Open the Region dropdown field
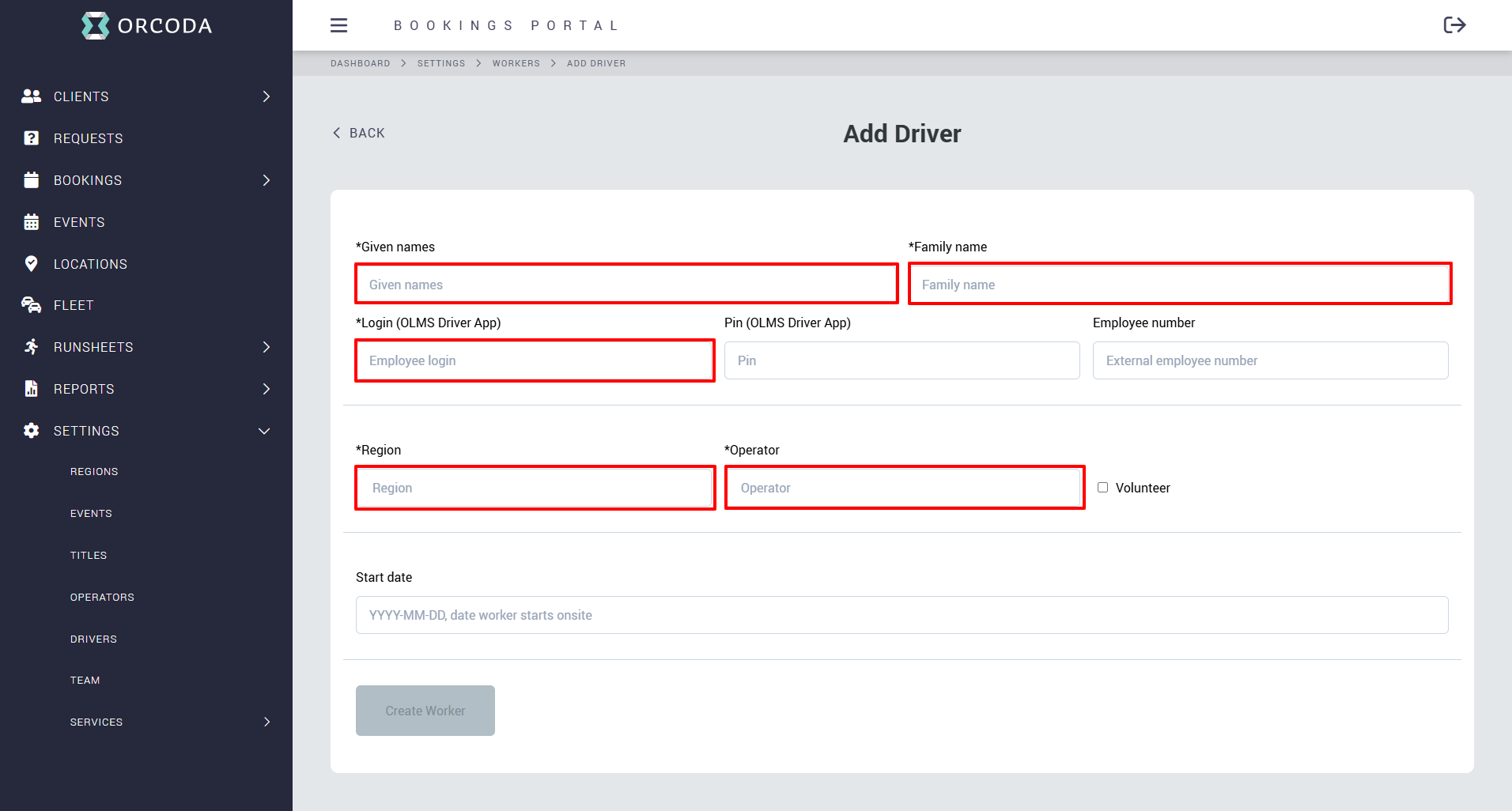The width and height of the screenshot is (1512, 811). (535, 488)
